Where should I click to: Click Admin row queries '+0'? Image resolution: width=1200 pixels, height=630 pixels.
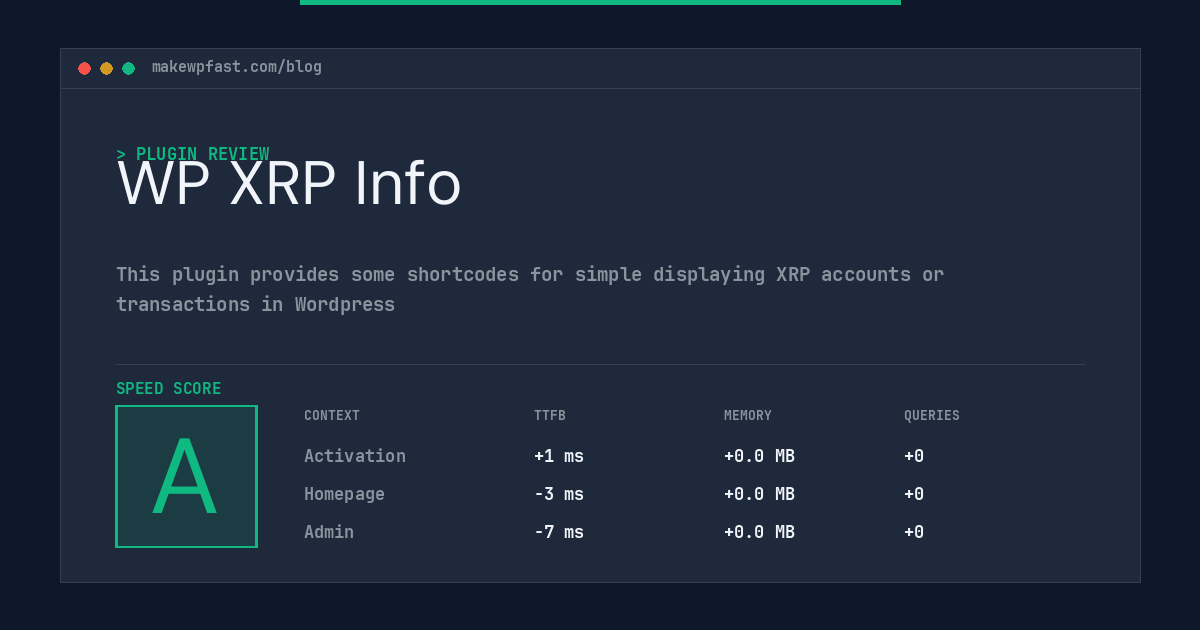914,532
